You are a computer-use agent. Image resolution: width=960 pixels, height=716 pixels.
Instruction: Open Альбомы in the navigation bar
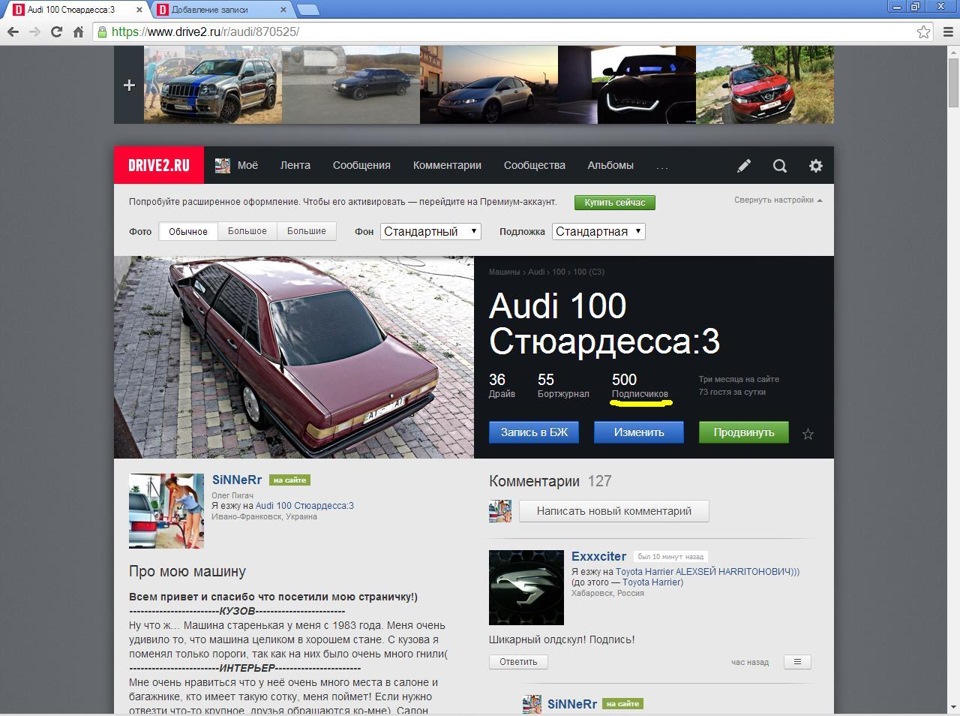pyautogui.click(x=610, y=165)
